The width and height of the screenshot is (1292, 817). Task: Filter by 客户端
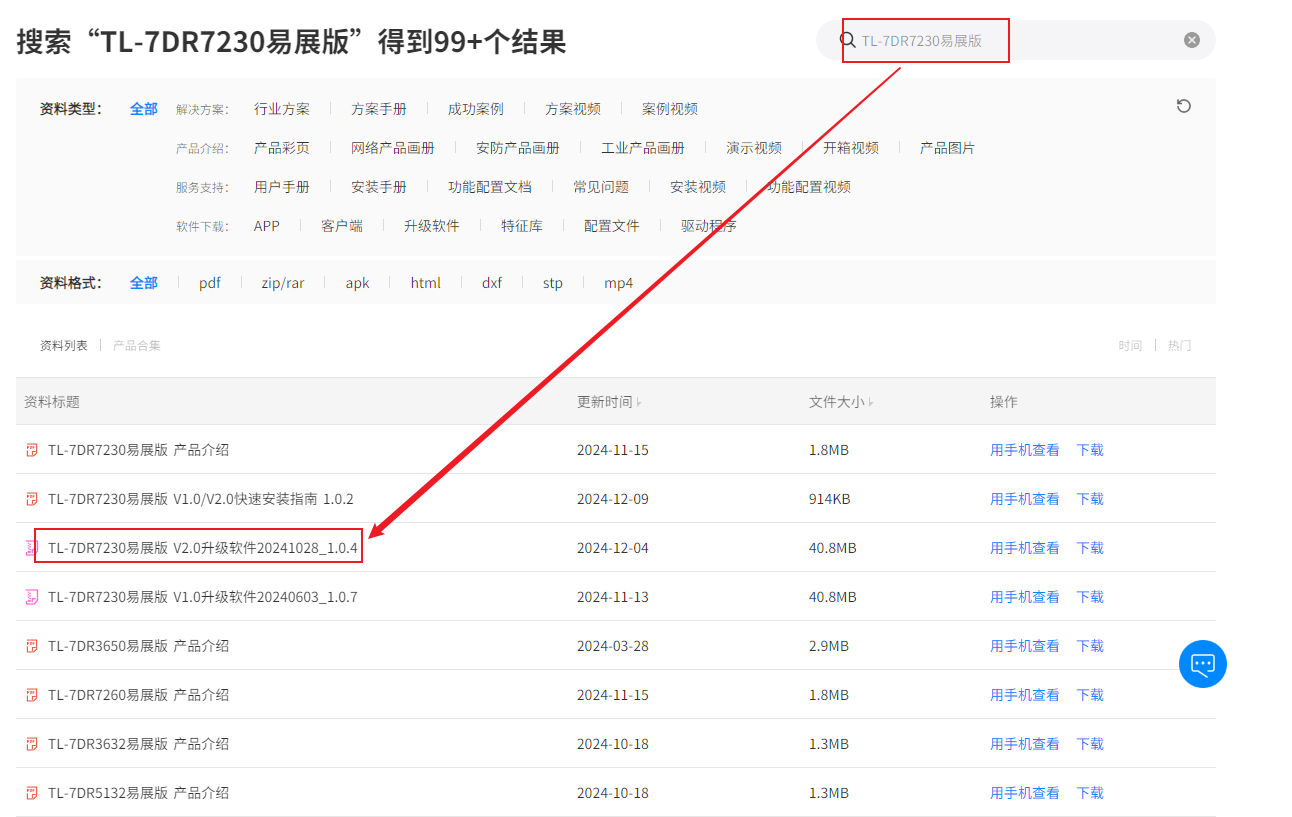pyautogui.click(x=342, y=226)
